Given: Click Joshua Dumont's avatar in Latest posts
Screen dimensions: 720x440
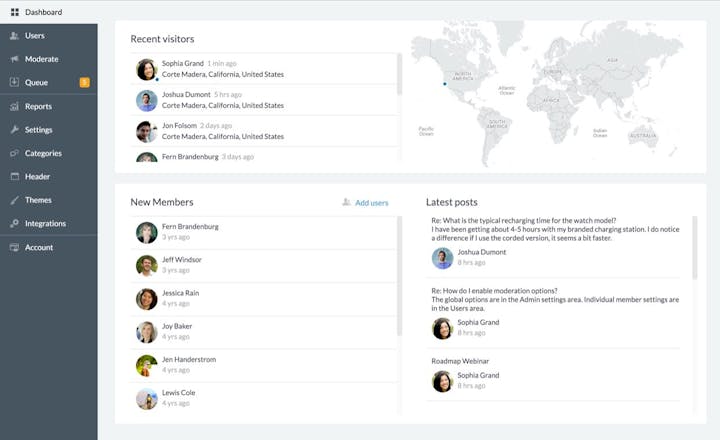Looking at the screenshot, I should point(442,258).
